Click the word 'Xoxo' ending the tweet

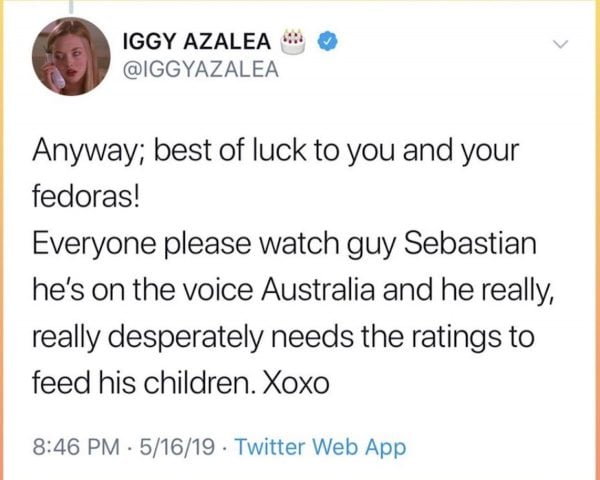tap(296, 383)
